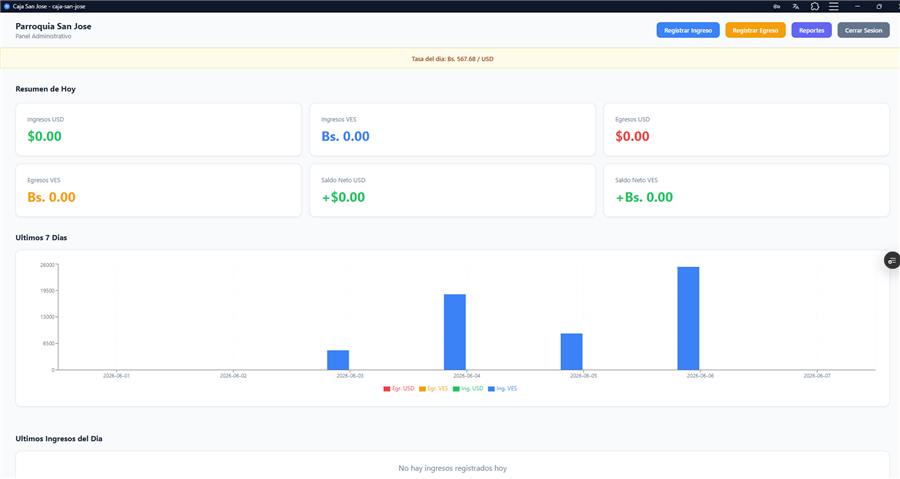Open the hamburger menu in title bar
Screen dimensions: 900x479
(833, 6)
